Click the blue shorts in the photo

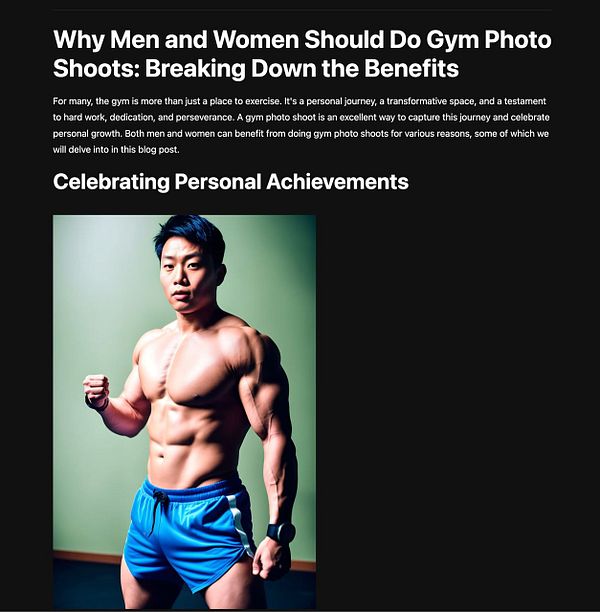click(187, 535)
